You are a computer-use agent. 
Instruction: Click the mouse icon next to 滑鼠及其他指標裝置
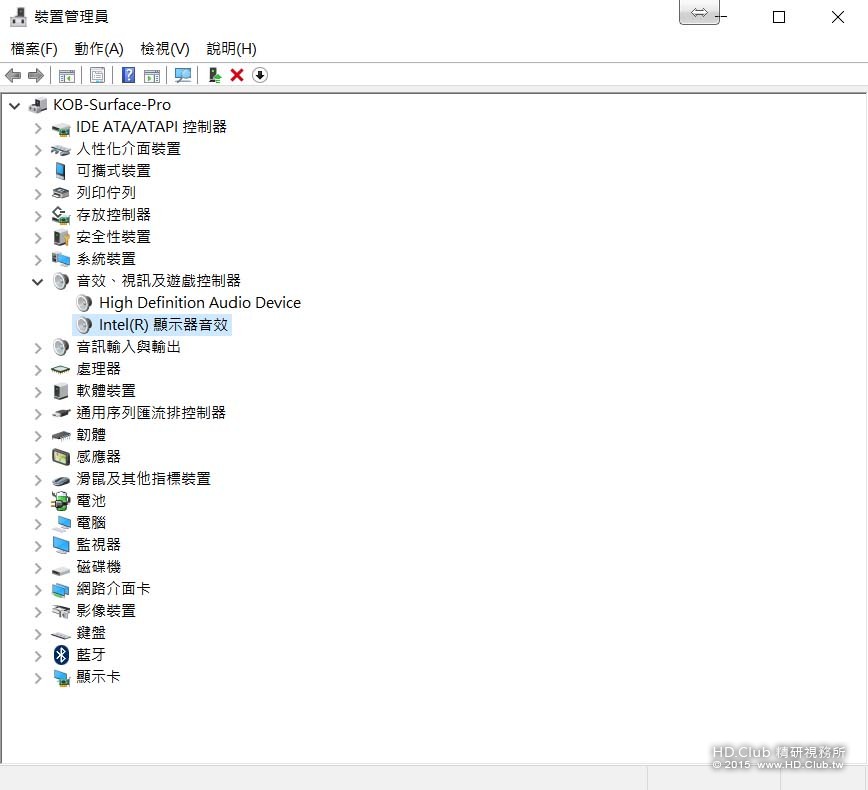60,480
